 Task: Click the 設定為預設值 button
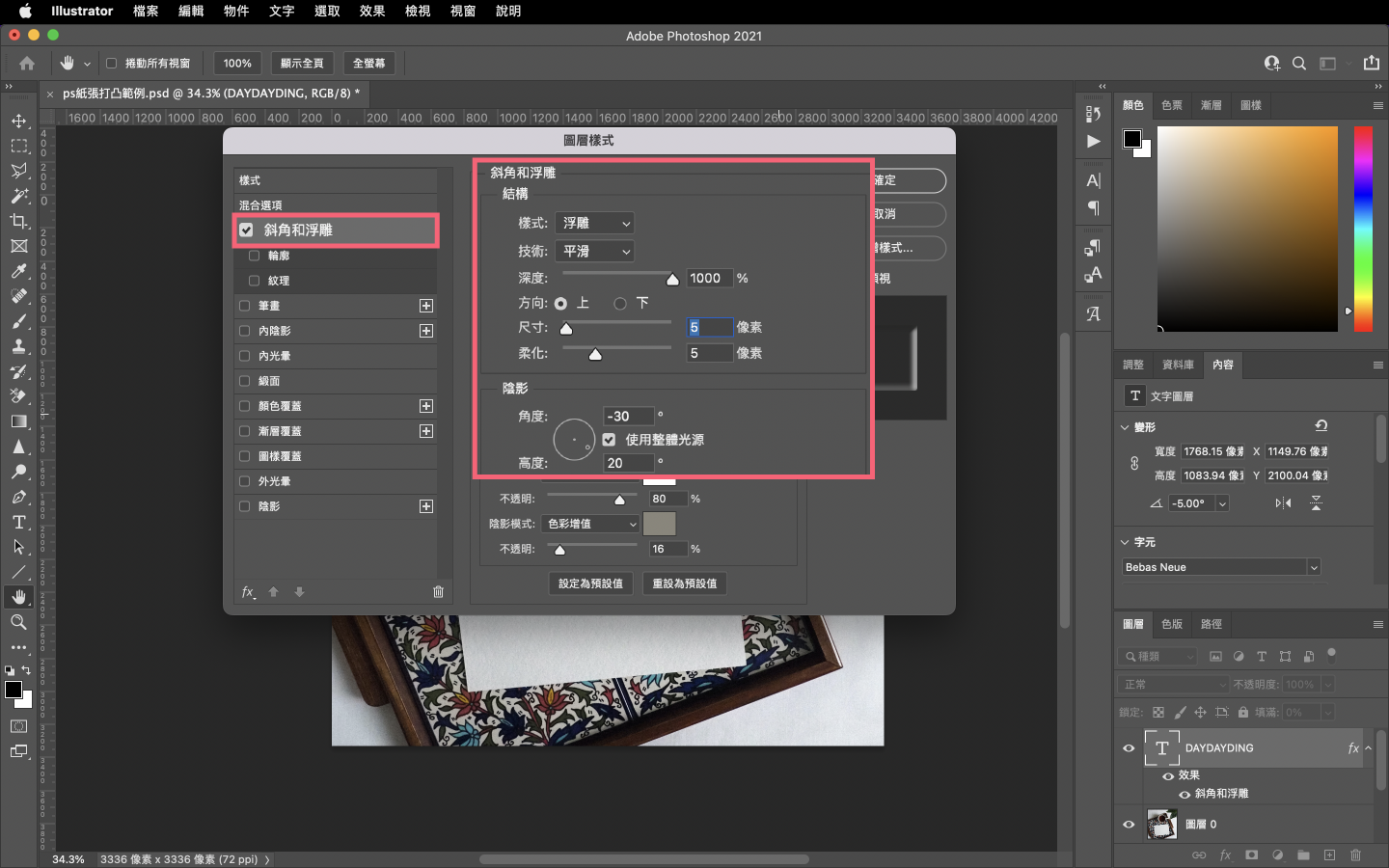pos(590,583)
